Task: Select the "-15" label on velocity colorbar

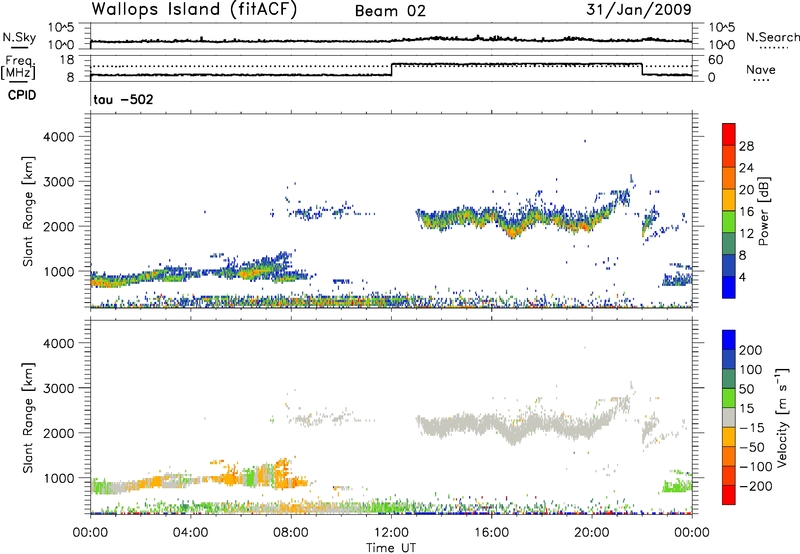Action: point(752,427)
